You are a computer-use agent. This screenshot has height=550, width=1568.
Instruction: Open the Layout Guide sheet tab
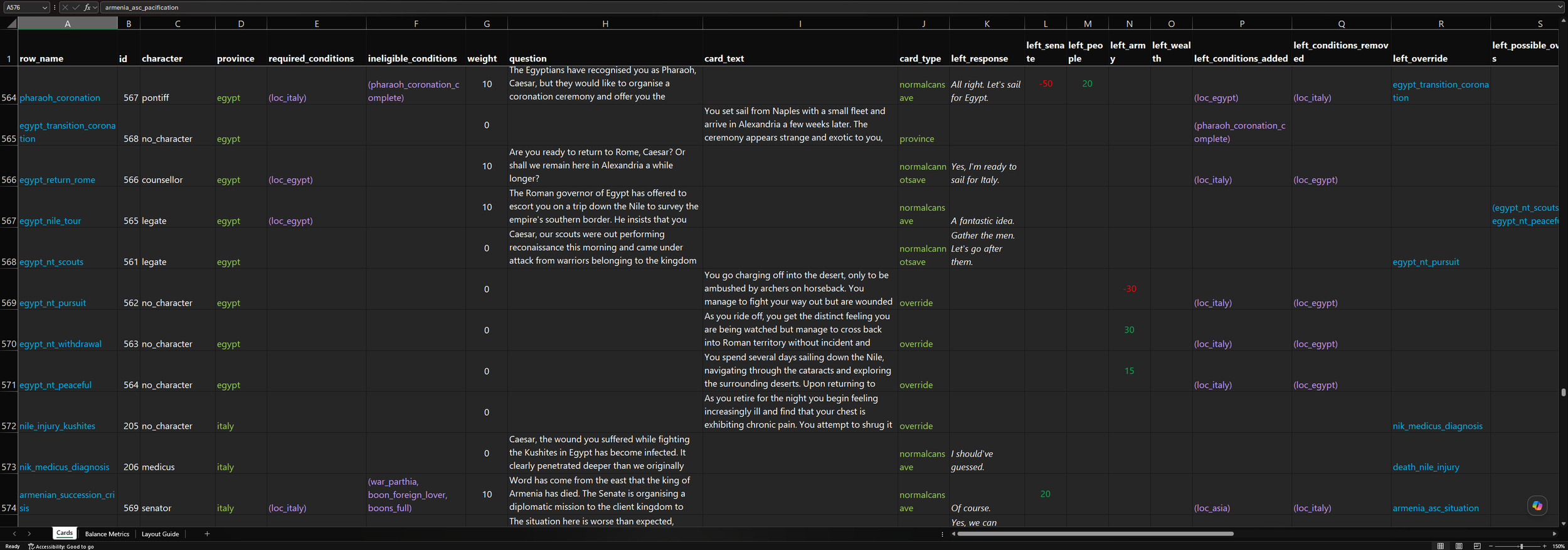pyautogui.click(x=160, y=534)
